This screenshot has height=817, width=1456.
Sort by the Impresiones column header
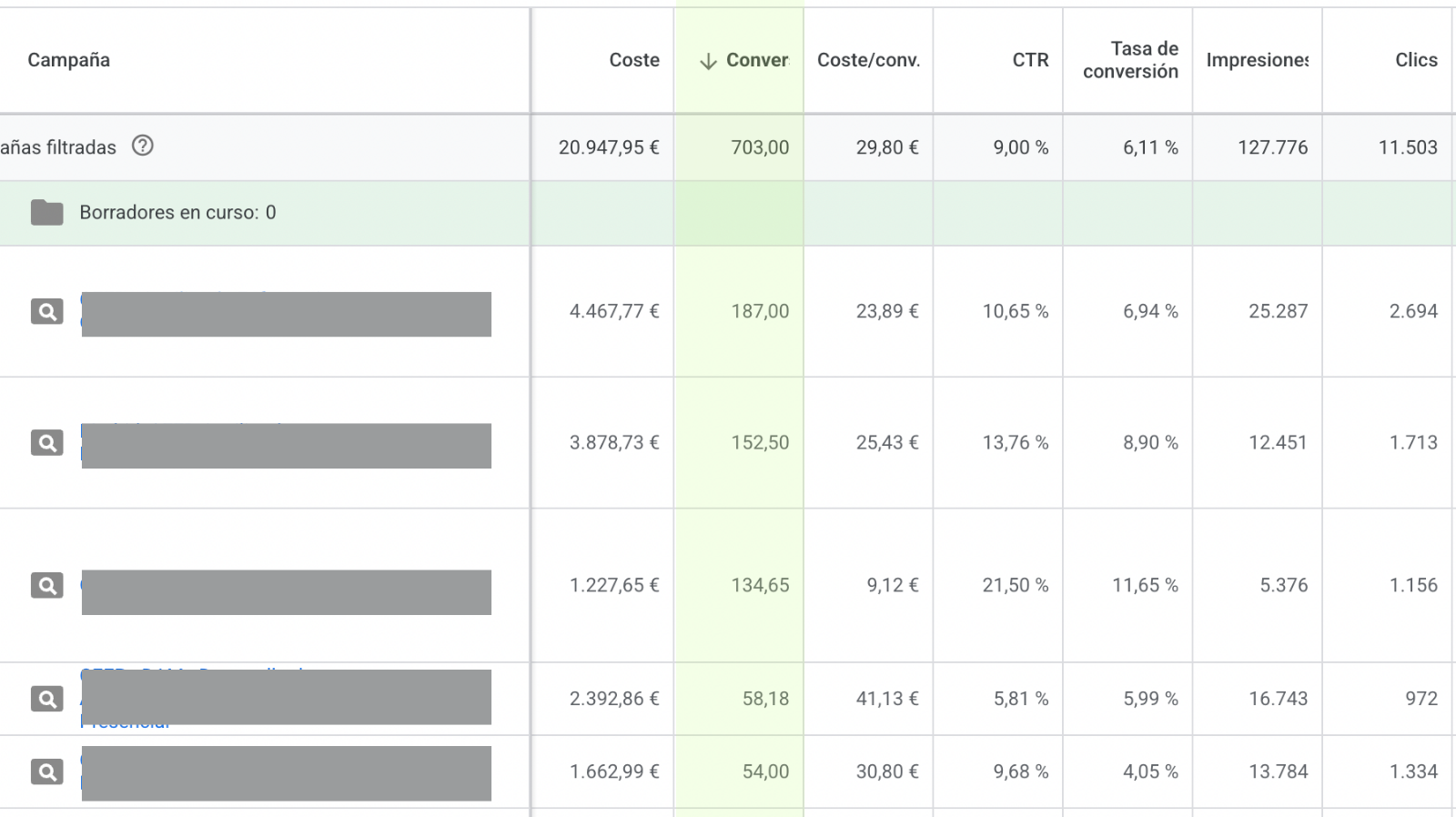(1258, 60)
